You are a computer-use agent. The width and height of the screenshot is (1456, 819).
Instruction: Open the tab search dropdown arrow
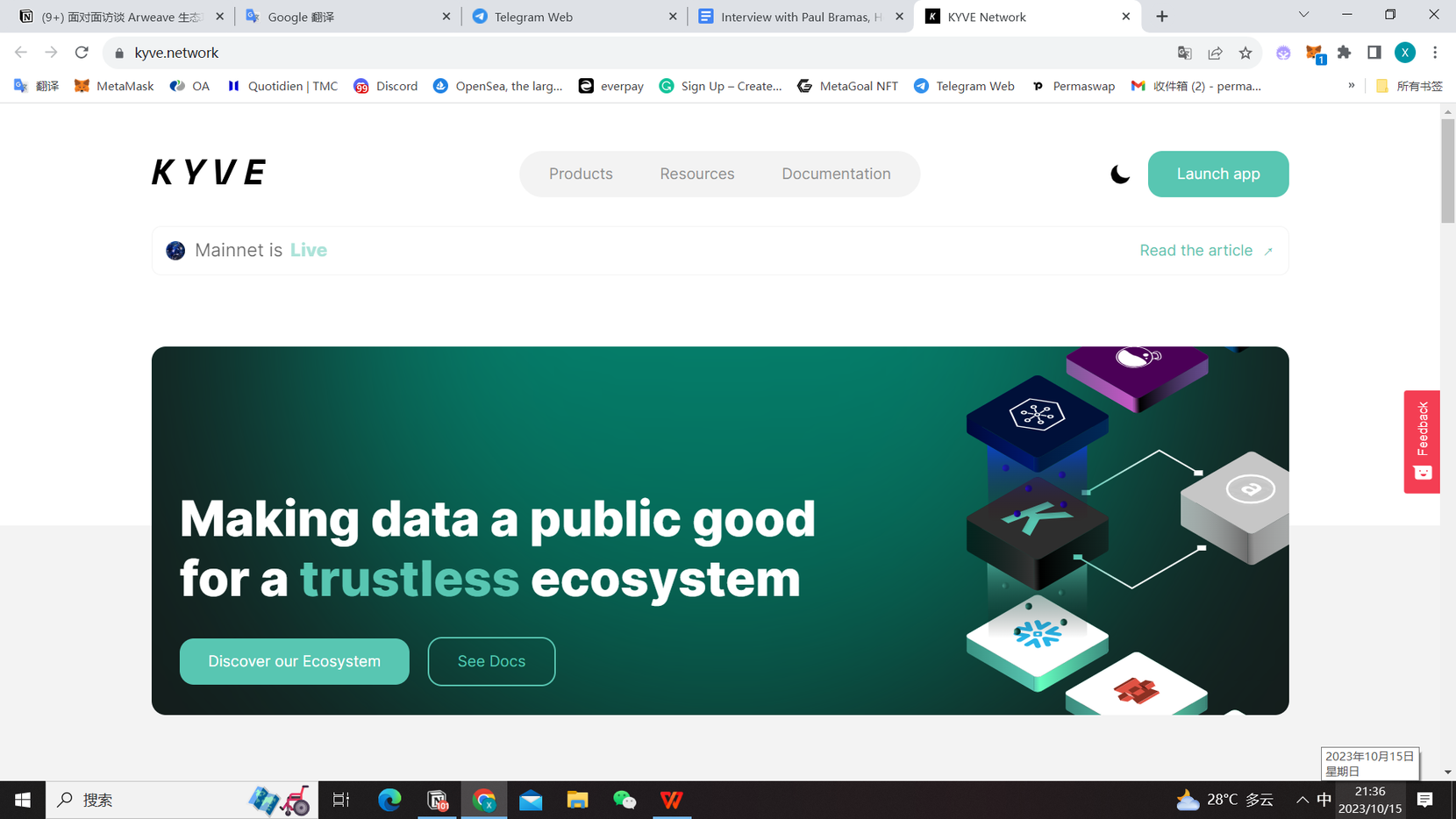pos(1303,16)
